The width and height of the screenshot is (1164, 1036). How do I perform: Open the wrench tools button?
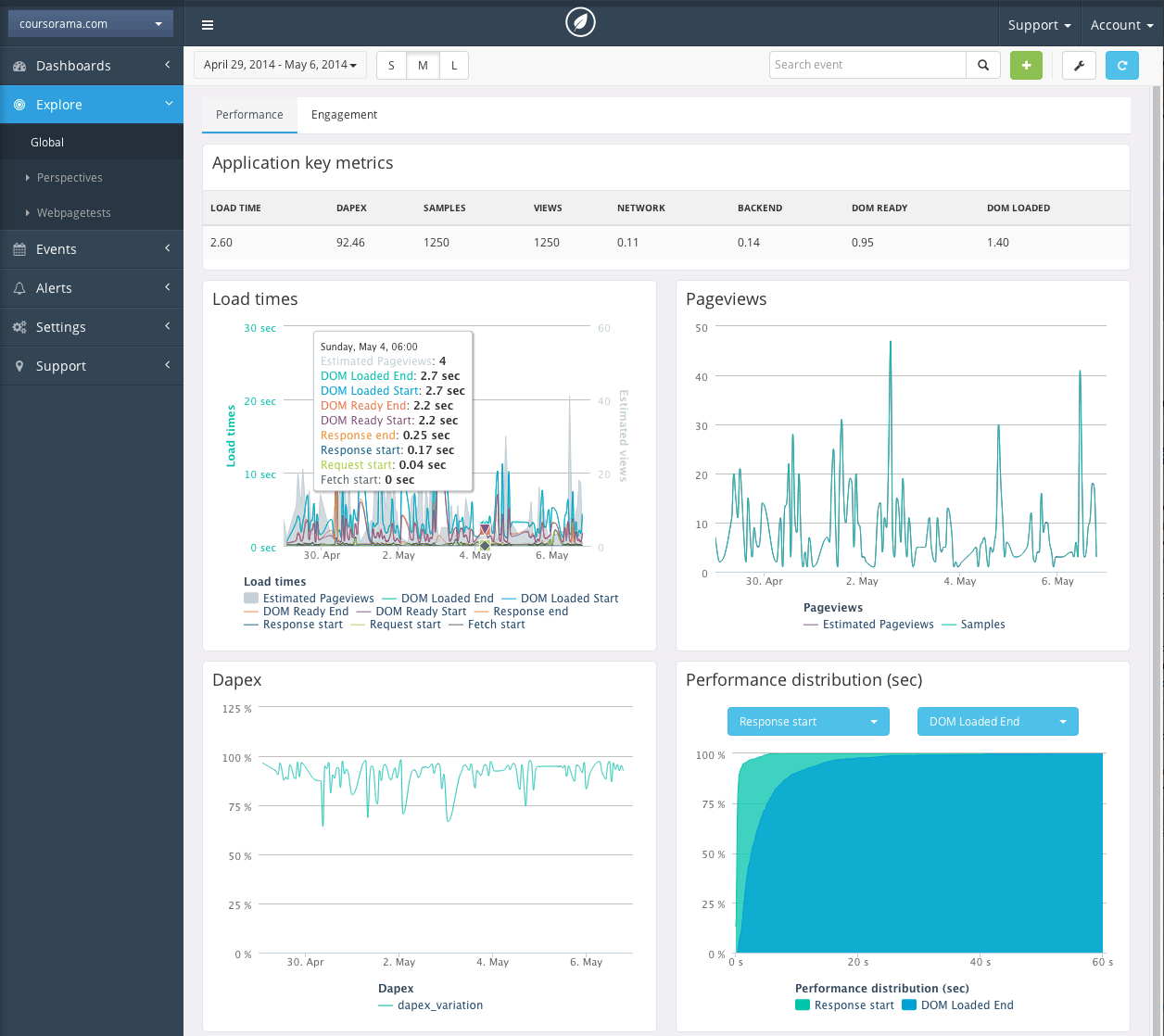coord(1079,65)
